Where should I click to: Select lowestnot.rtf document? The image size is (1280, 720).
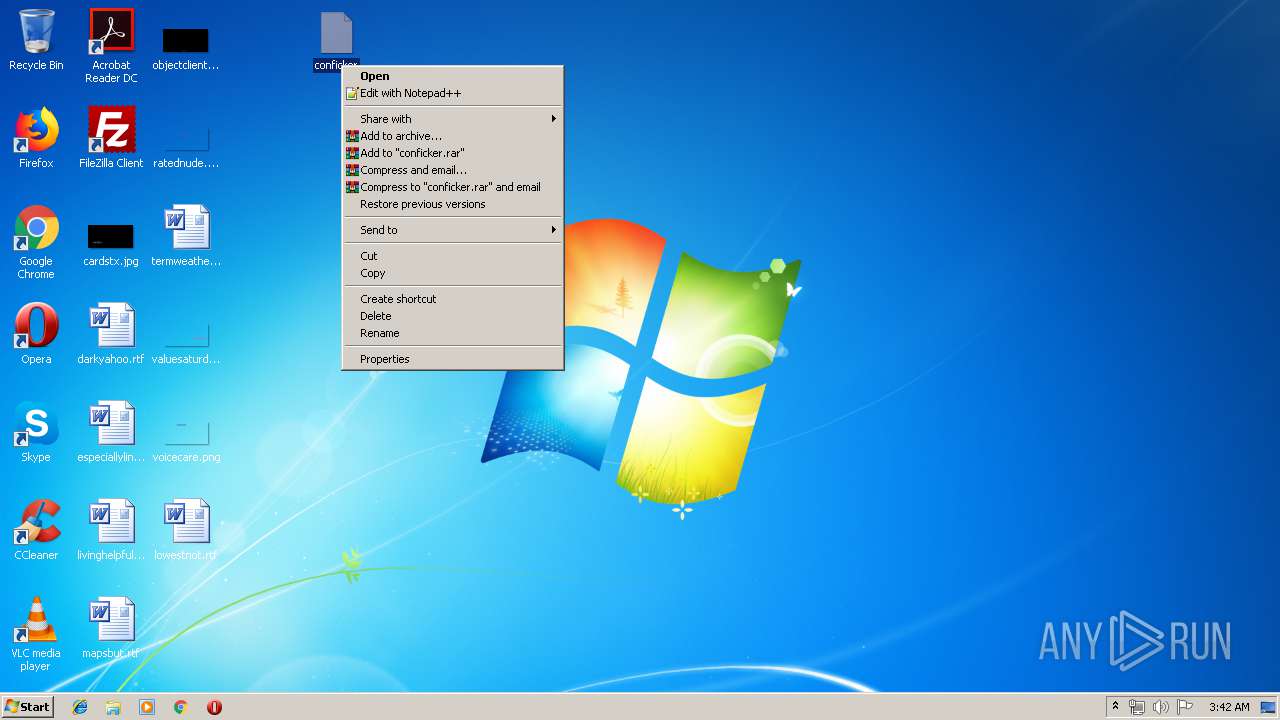185,530
